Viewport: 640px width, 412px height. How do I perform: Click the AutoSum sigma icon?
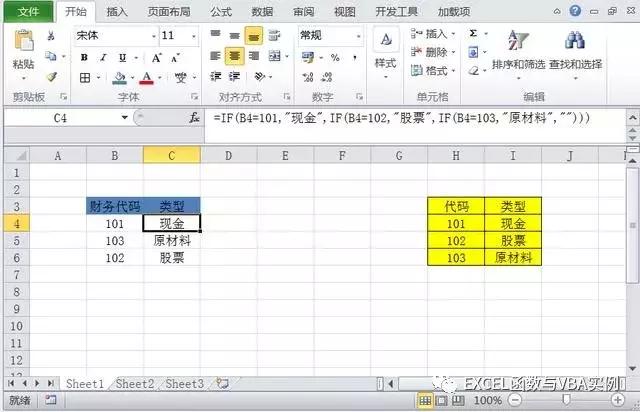click(x=473, y=33)
